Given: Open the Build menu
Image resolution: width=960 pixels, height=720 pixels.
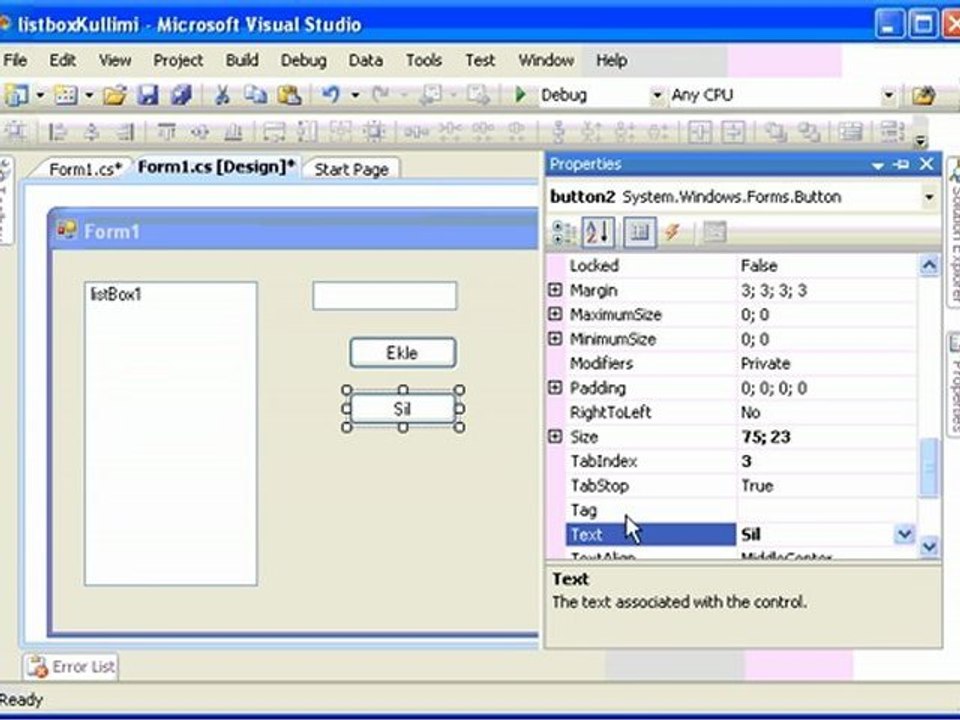Looking at the screenshot, I should pos(242,60).
